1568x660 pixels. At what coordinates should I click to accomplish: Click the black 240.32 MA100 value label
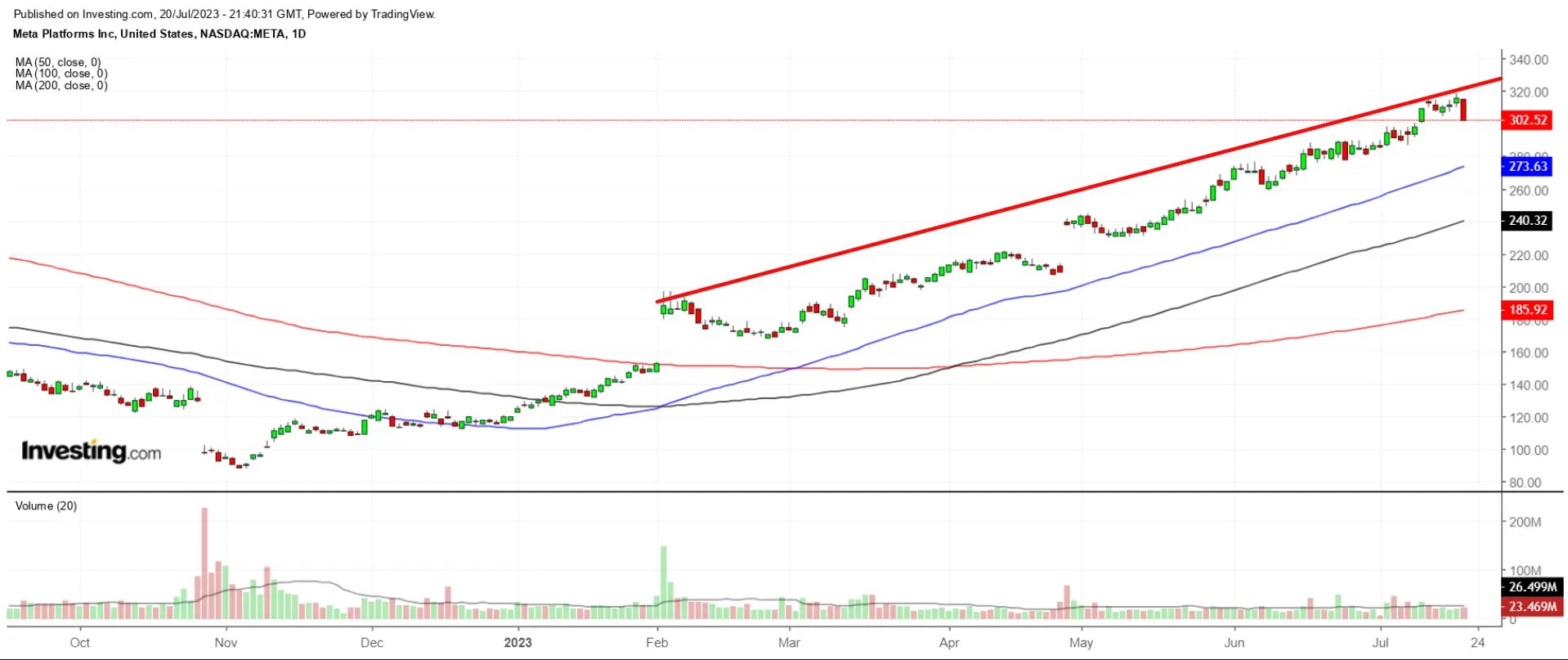coord(1526,221)
